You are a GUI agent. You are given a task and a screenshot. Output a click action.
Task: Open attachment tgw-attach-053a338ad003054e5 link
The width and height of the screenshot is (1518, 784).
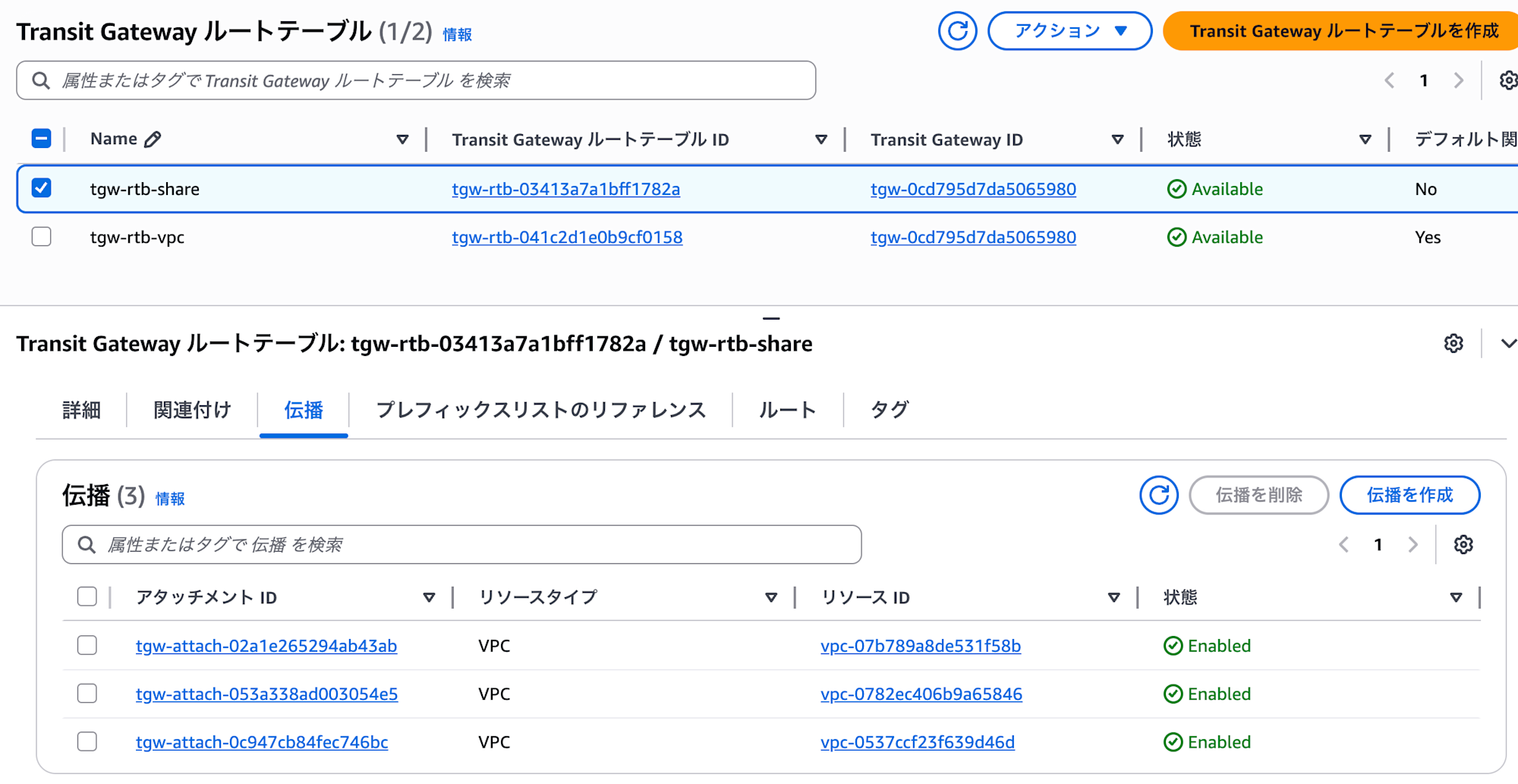point(266,694)
